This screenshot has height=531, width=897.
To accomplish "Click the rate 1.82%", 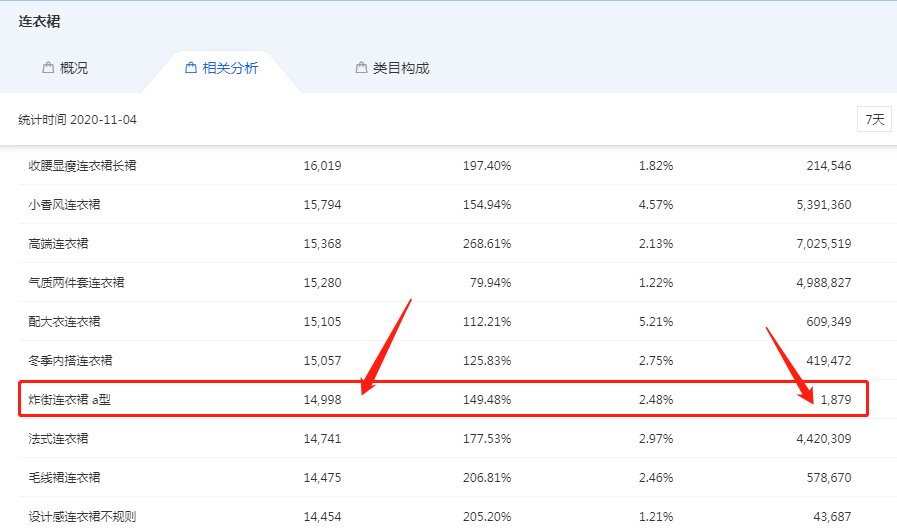I will tap(656, 166).
